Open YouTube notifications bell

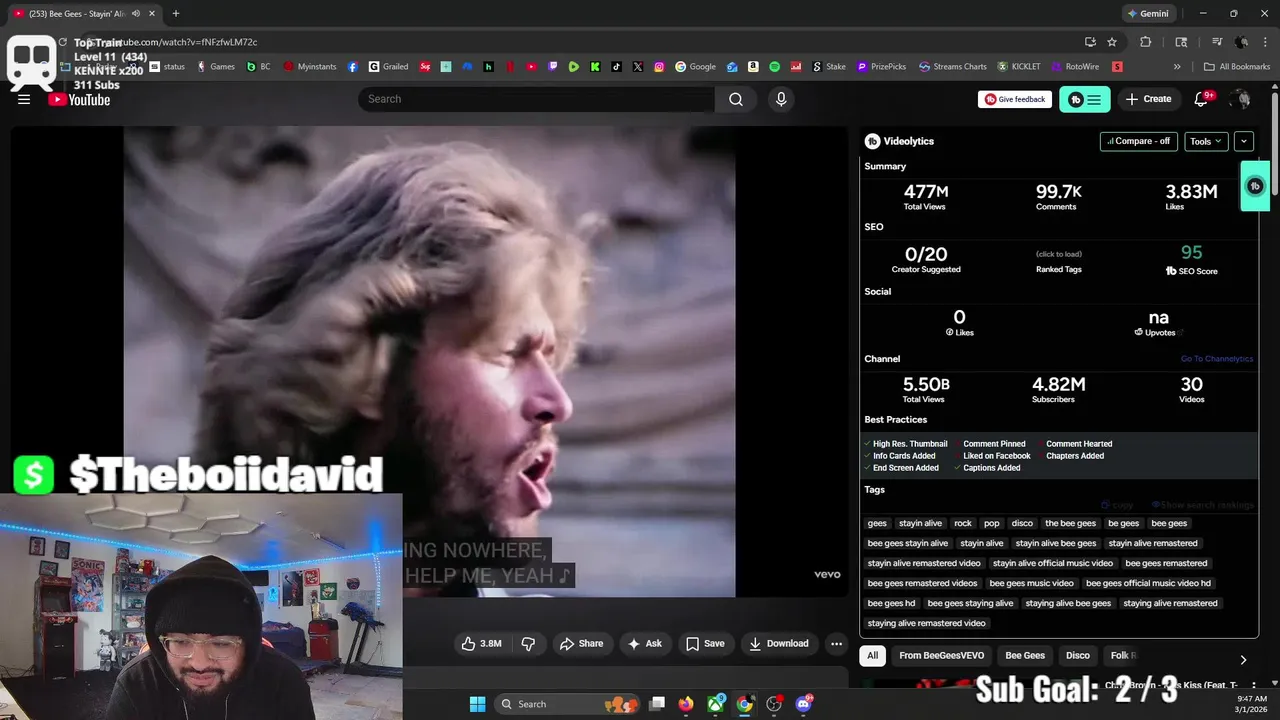1202,99
